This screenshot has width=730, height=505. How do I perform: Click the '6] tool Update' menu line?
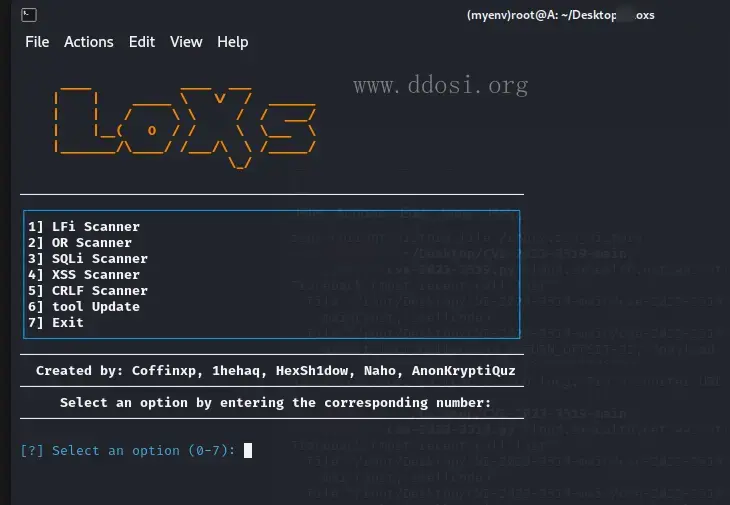pyautogui.click(x=84, y=306)
